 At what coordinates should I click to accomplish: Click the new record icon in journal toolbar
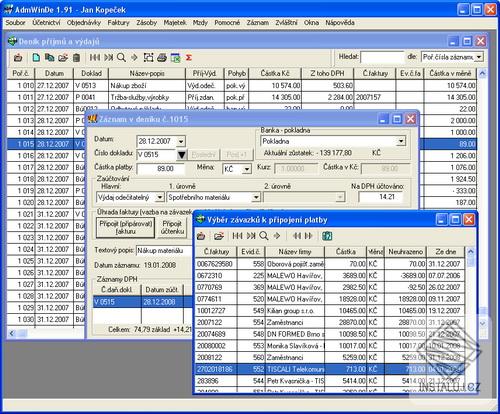coord(36,58)
